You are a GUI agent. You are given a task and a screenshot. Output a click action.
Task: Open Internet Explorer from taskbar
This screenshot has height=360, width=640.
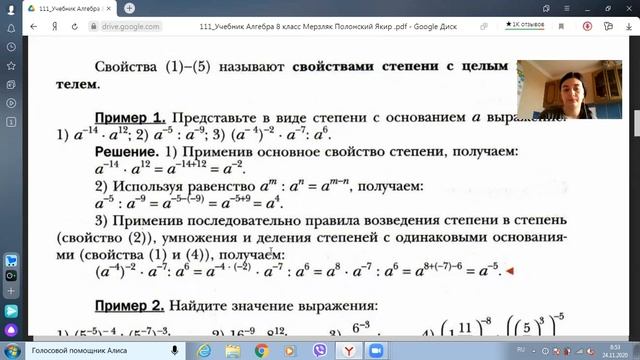point(204,351)
